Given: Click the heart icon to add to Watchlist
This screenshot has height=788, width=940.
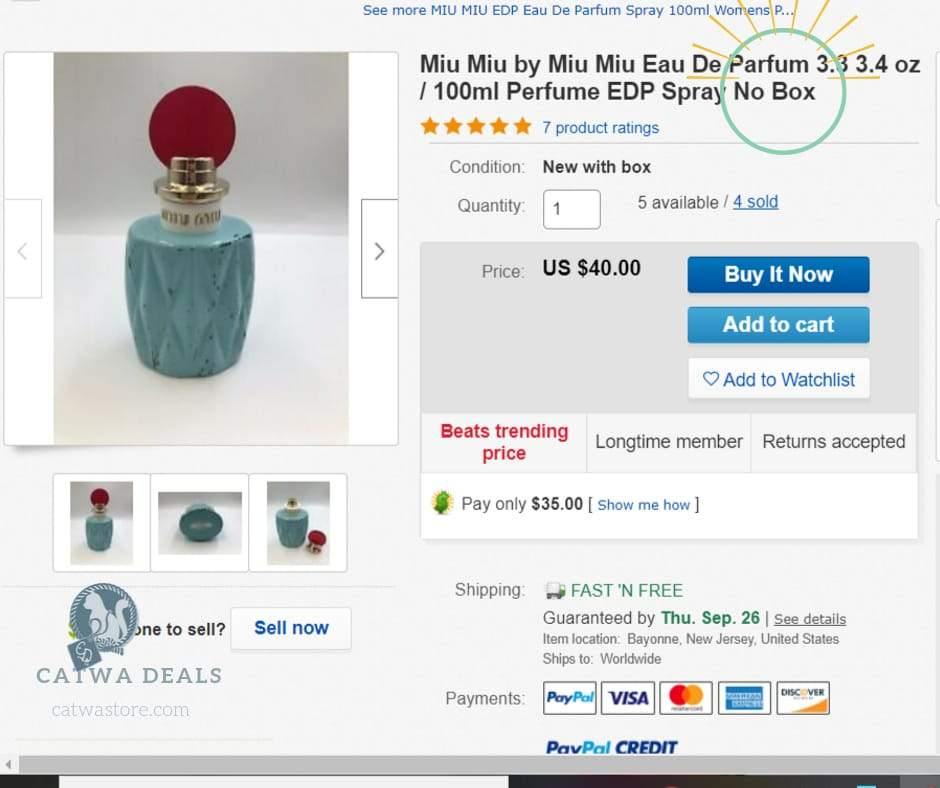Looking at the screenshot, I should pos(710,379).
